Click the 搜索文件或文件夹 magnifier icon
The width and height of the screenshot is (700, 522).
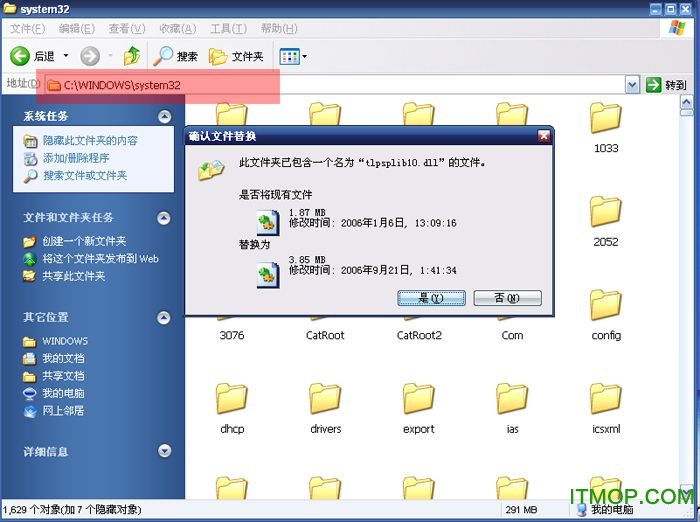pos(30,176)
